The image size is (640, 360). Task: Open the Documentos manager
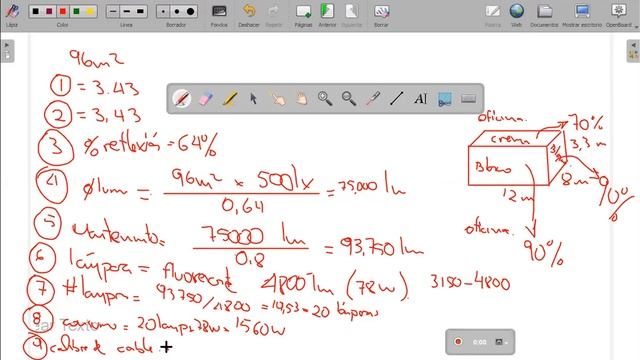pos(544,11)
